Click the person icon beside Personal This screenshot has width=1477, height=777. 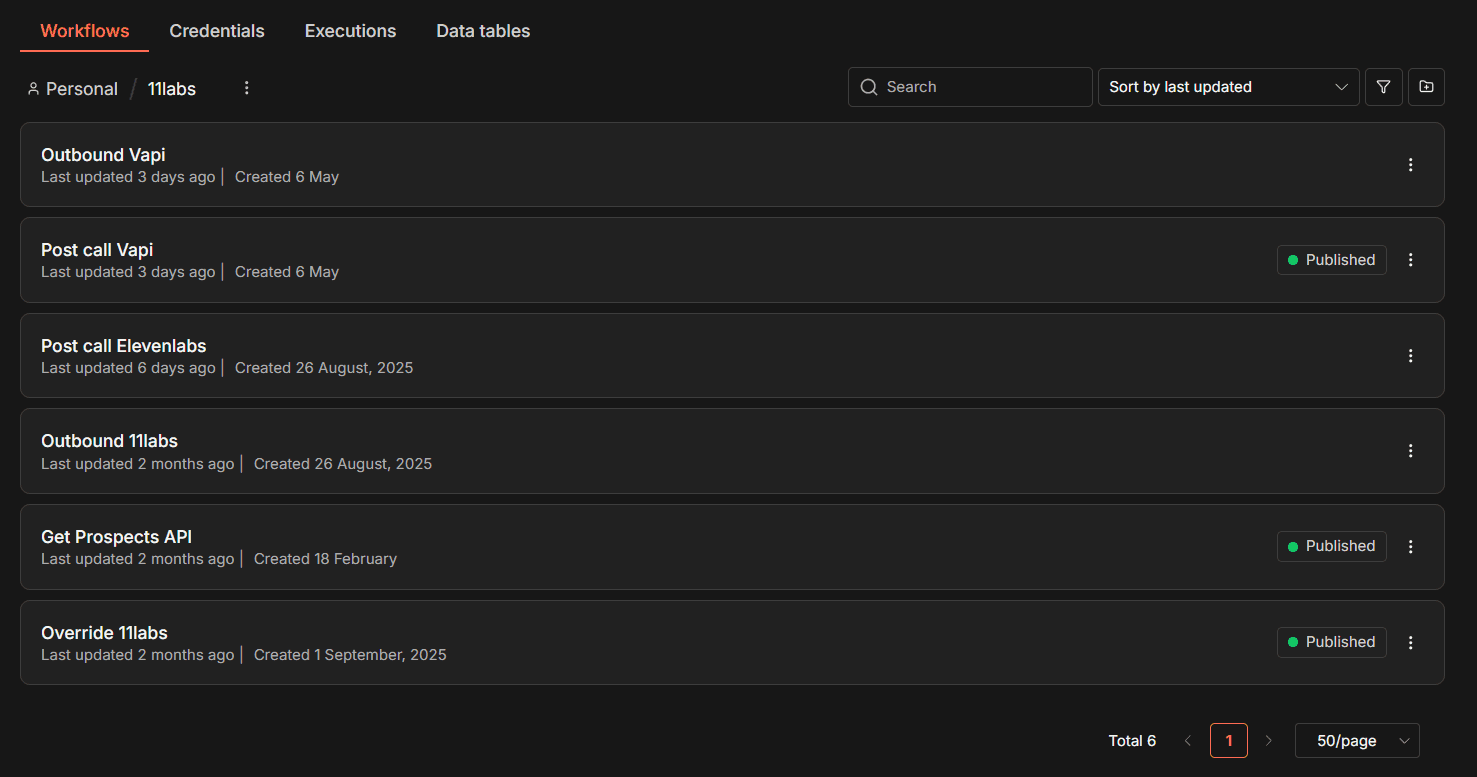click(x=33, y=89)
